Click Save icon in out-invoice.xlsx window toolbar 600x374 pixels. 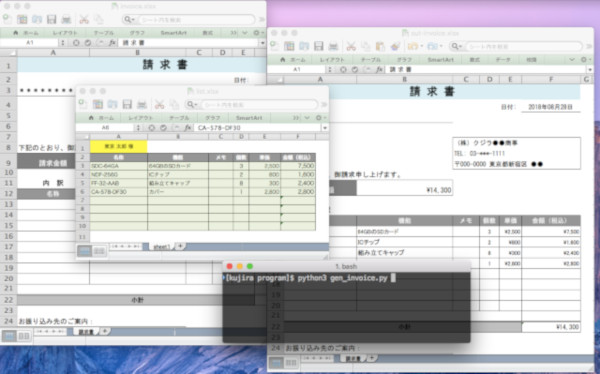tap(318, 46)
